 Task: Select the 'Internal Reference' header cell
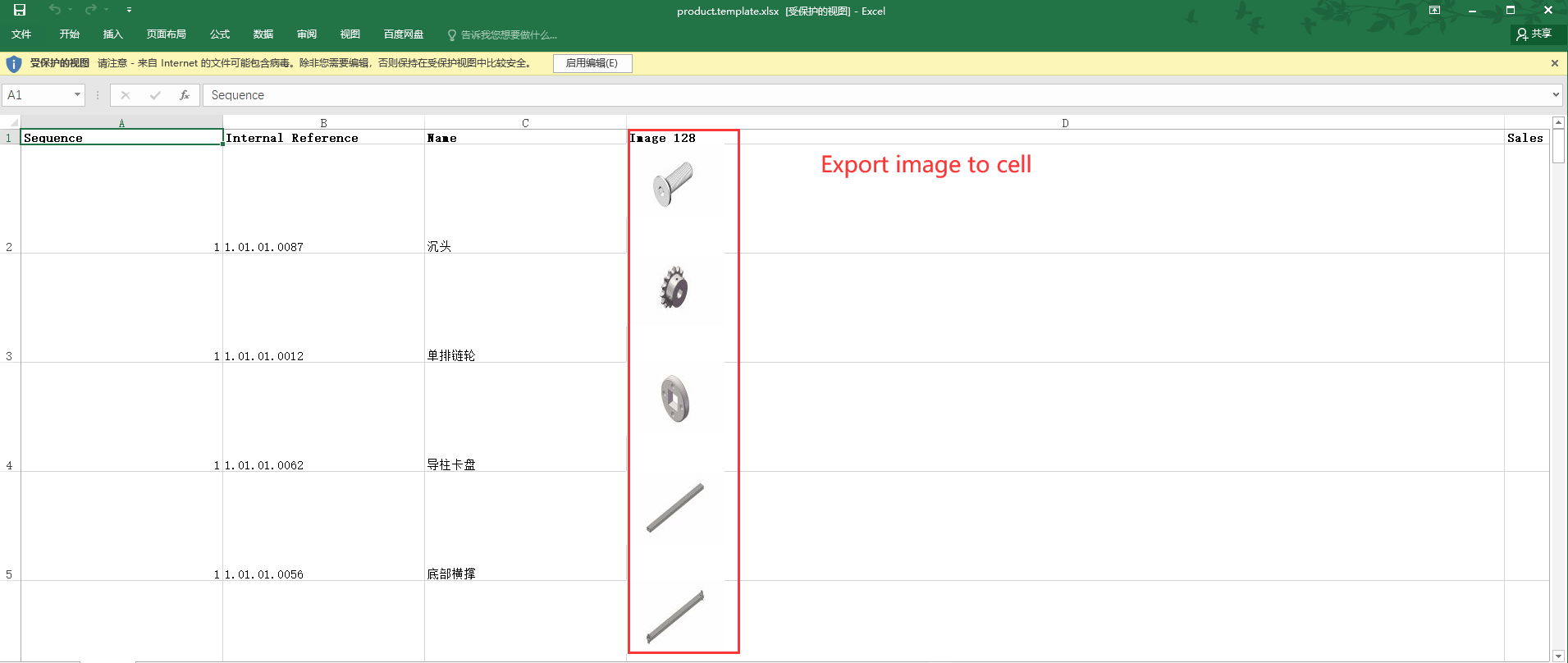pyautogui.click(x=323, y=137)
